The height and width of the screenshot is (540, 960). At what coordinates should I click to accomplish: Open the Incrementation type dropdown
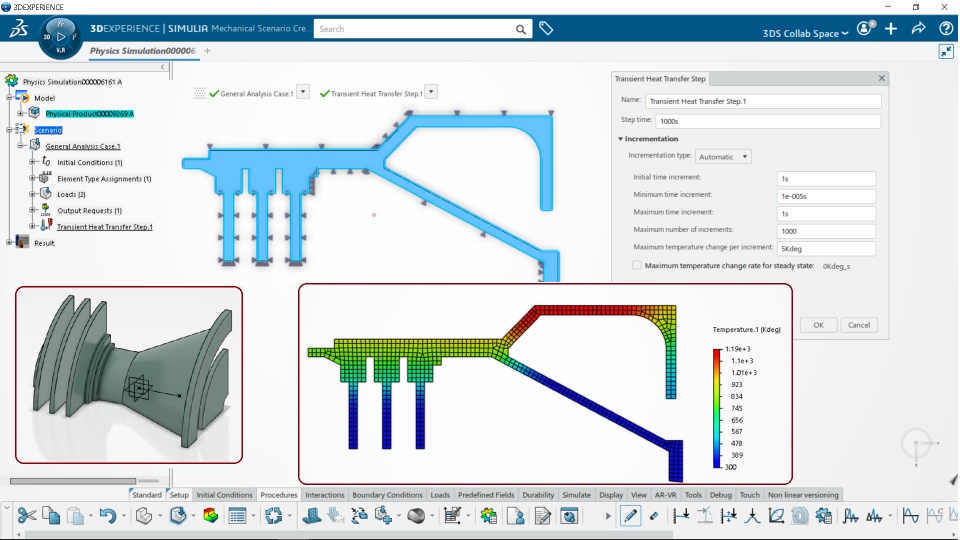(x=723, y=157)
